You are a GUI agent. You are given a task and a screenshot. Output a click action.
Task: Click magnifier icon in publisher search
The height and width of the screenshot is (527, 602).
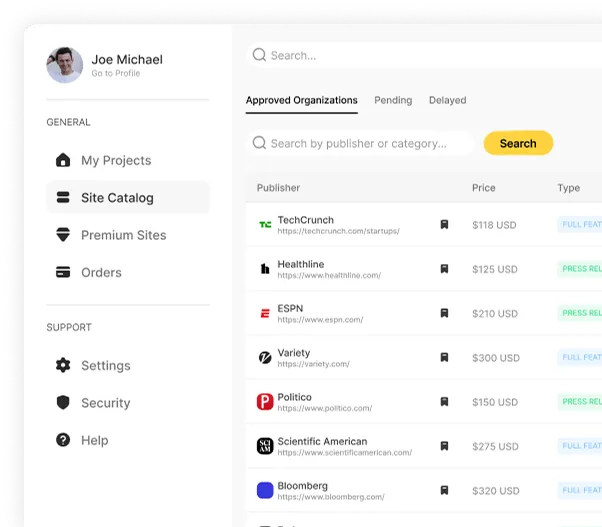point(259,143)
